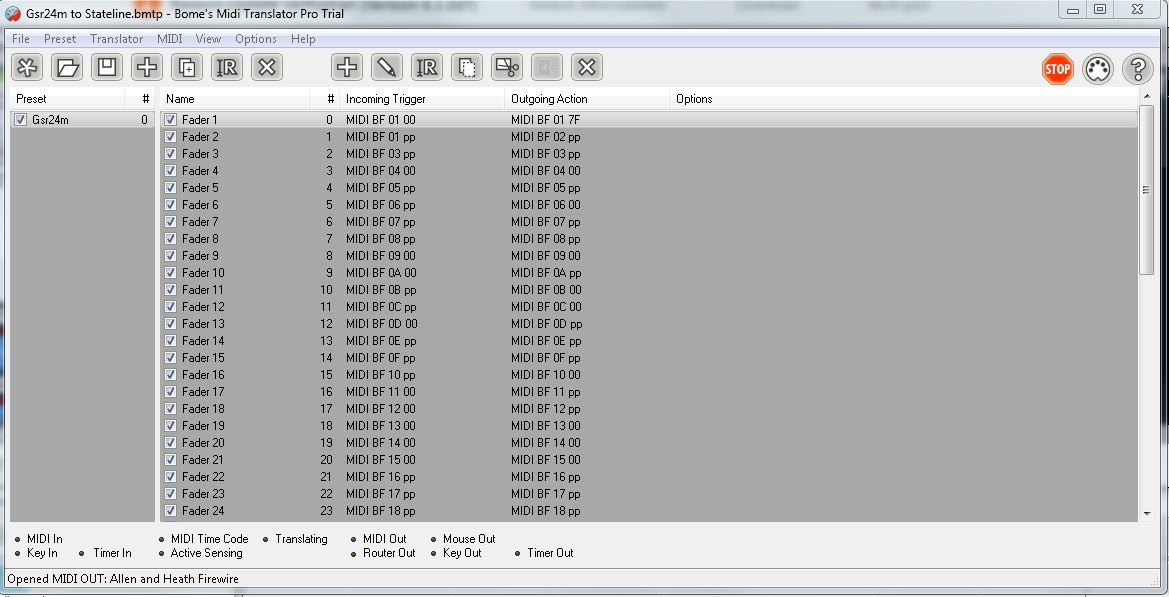The image size is (1169, 597).
Task: Click the translator list scroll down arrow
Action: (1146, 513)
